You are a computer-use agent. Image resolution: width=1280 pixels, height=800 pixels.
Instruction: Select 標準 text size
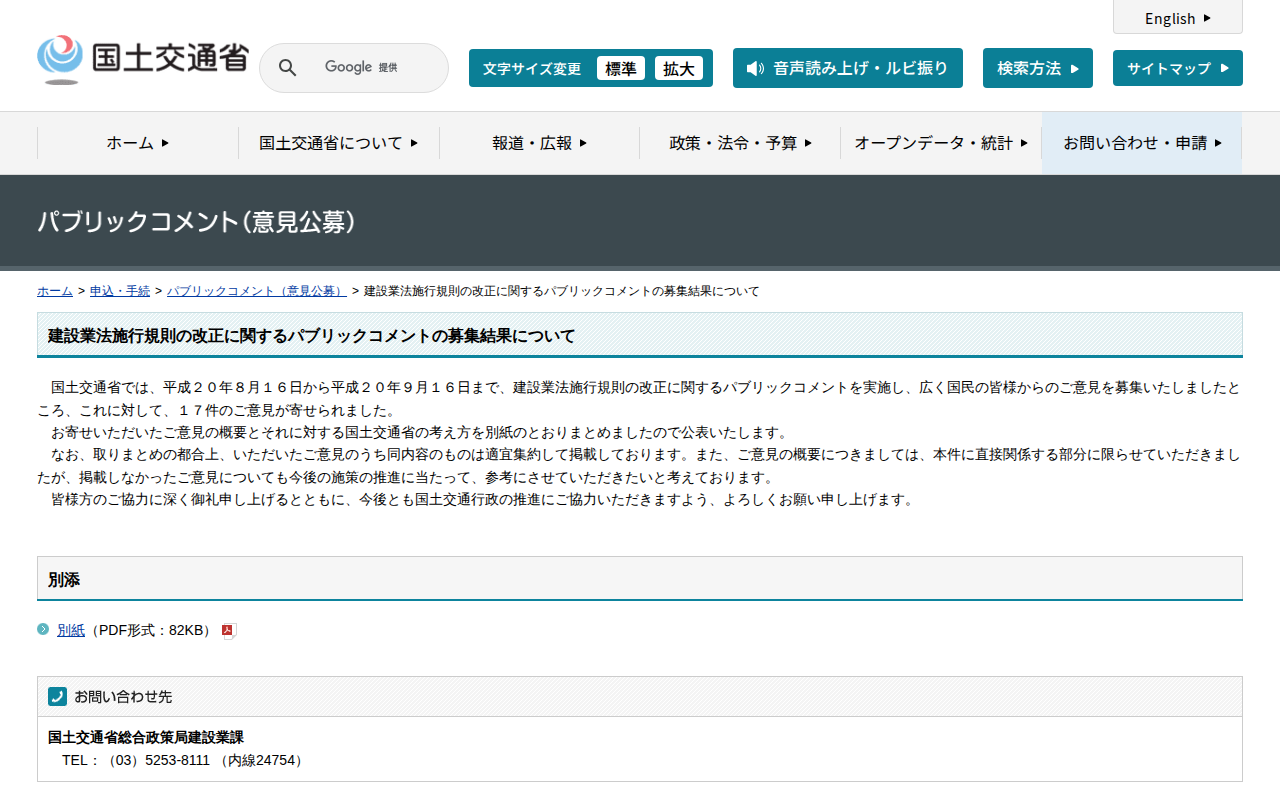(621, 68)
